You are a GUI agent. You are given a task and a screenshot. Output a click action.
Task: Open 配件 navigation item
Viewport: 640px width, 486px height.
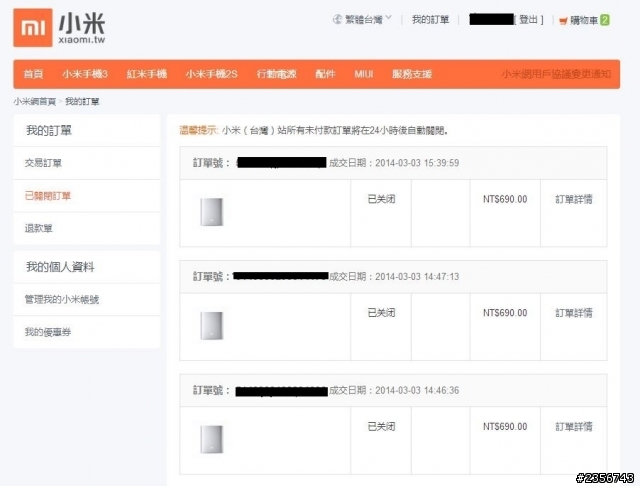325,74
